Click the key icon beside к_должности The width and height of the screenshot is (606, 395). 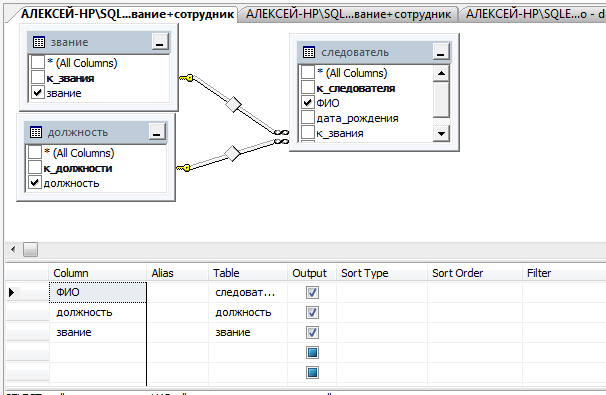click(x=183, y=168)
